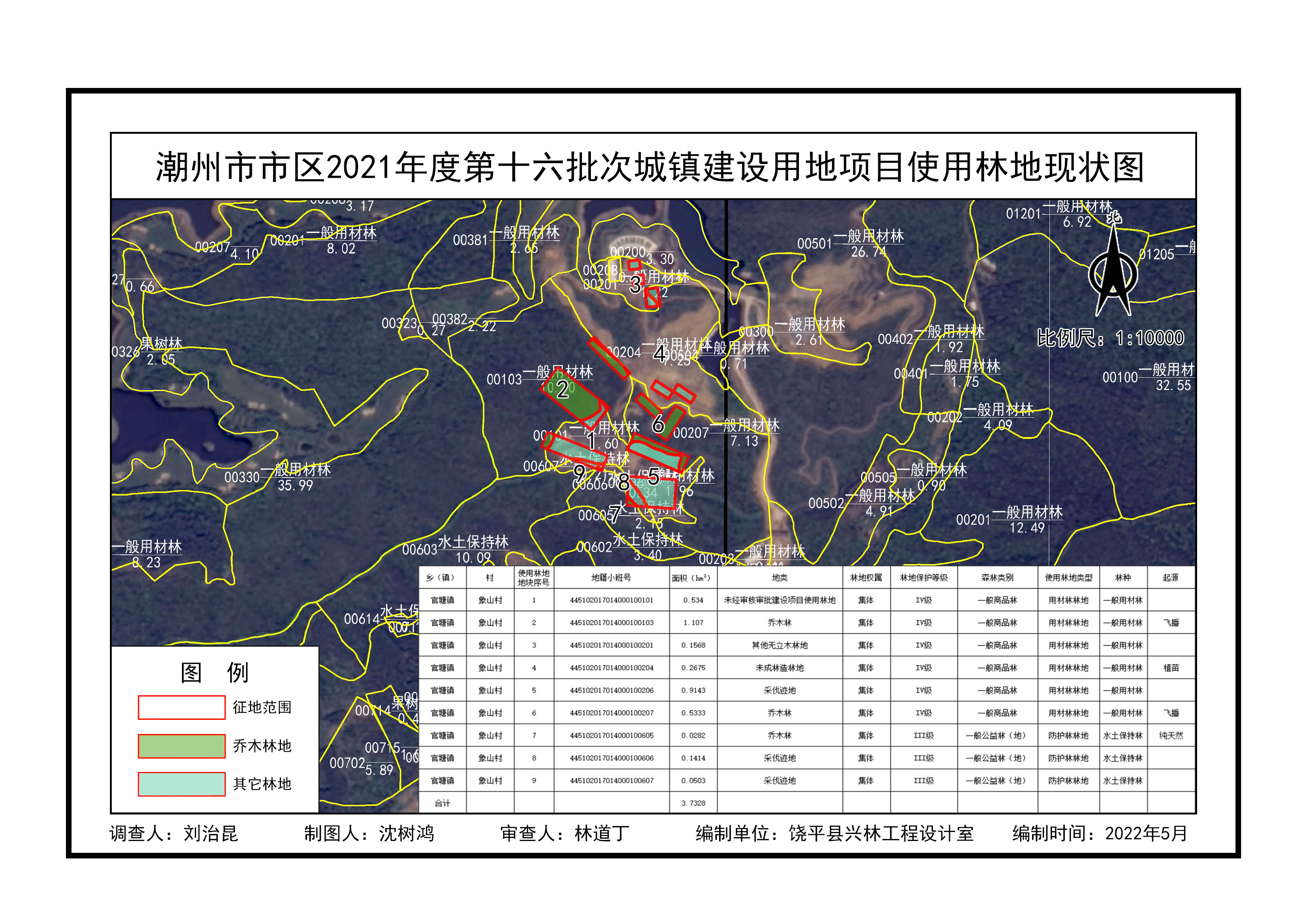Click table cell 445102017014000100605
Screen dimensions: 1307x924
point(611,735)
